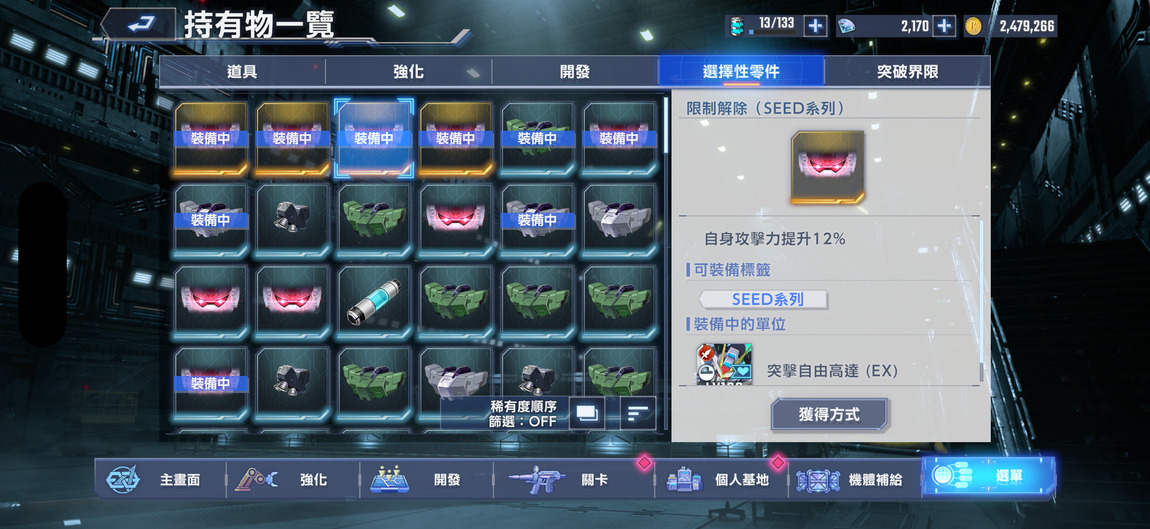Open the 選單 menu button
The width and height of the screenshot is (1150, 529).
click(988, 477)
